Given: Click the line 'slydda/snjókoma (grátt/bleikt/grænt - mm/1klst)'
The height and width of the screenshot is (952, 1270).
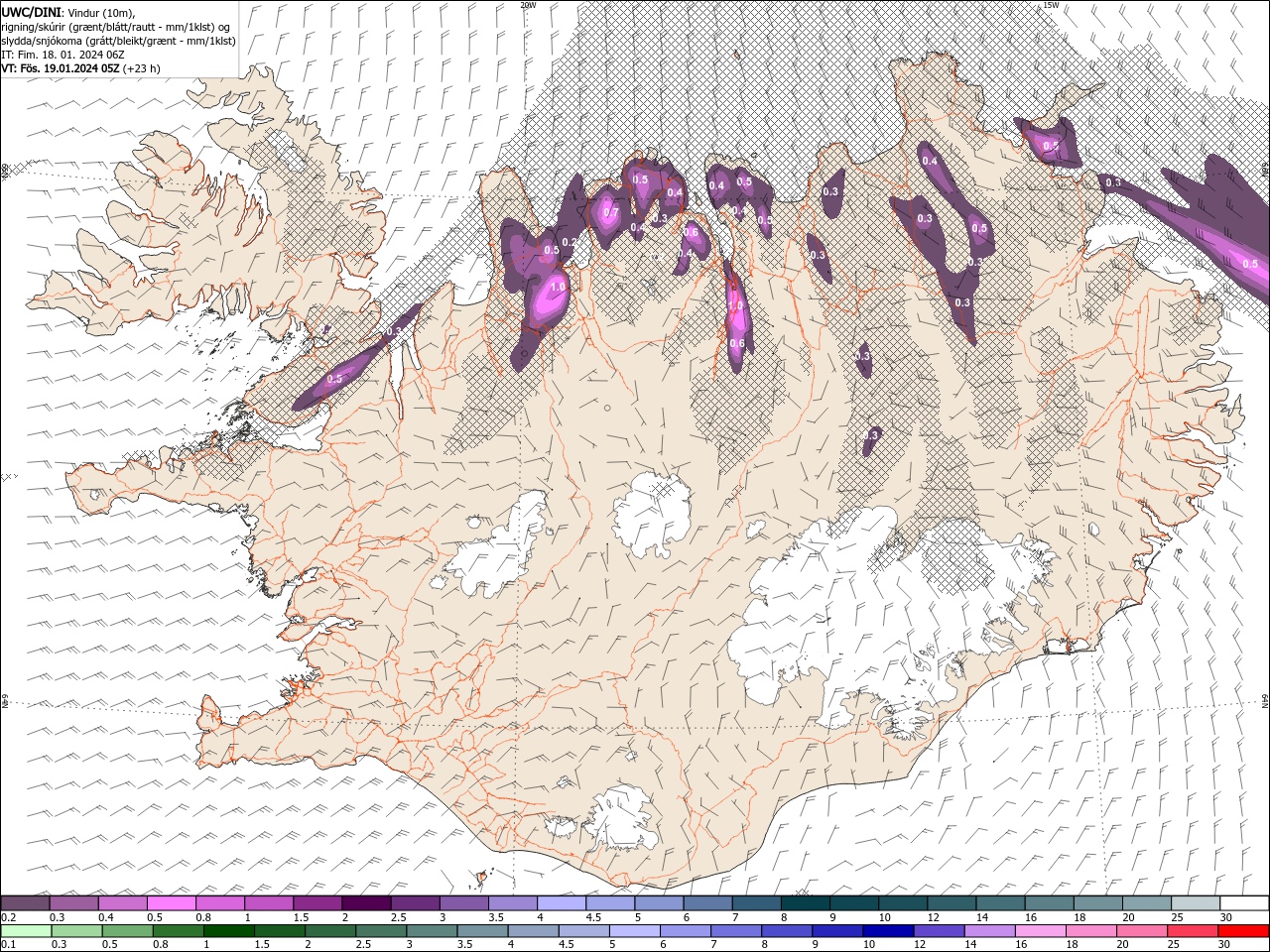Looking at the screenshot, I should coord(119,41).
